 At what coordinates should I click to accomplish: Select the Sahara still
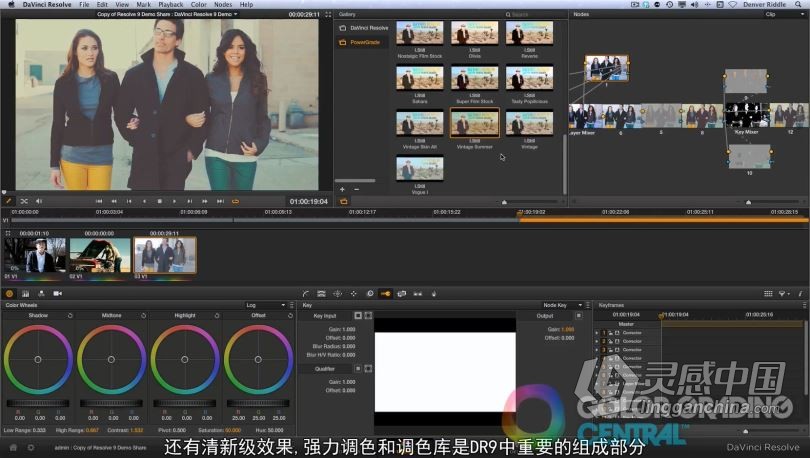(x=419, y=78)
